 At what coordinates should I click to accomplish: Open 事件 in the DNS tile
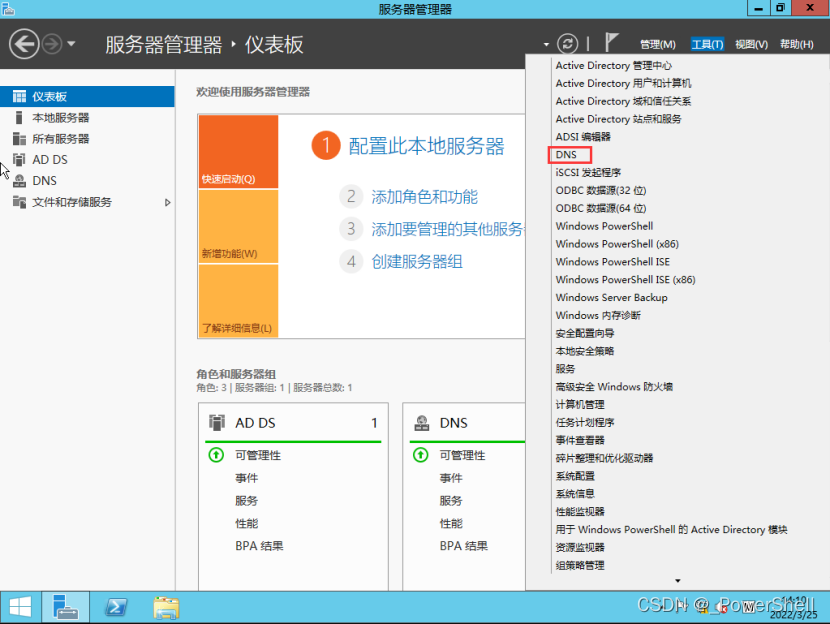pyautogui.click(x=451, y=478)
